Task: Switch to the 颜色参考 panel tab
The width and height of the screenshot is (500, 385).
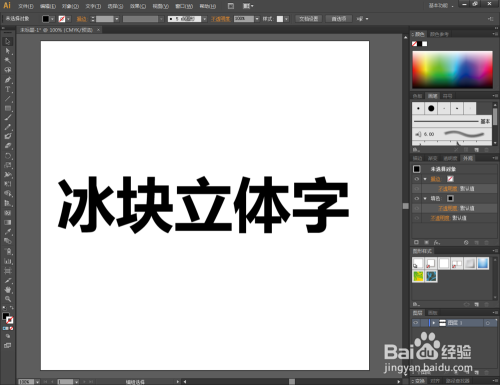Action: (x=439, y=34)
